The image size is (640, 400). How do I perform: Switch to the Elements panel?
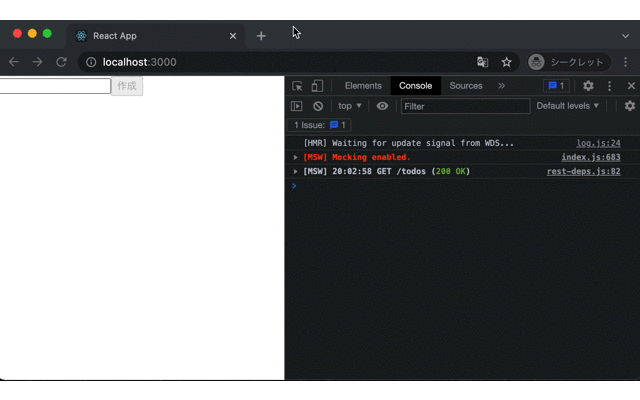[363, 86]
